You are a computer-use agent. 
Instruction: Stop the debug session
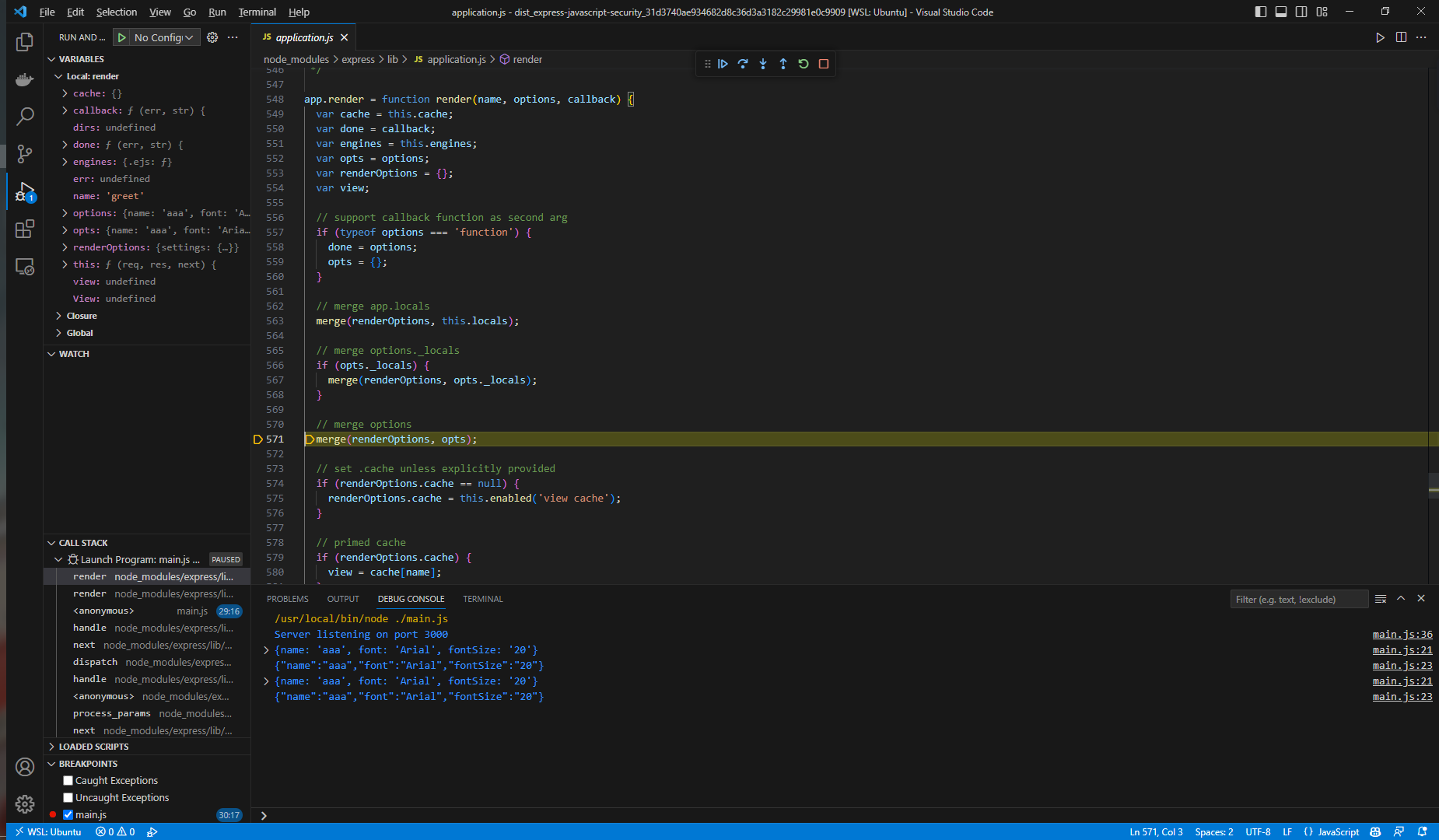click(824, 64)
